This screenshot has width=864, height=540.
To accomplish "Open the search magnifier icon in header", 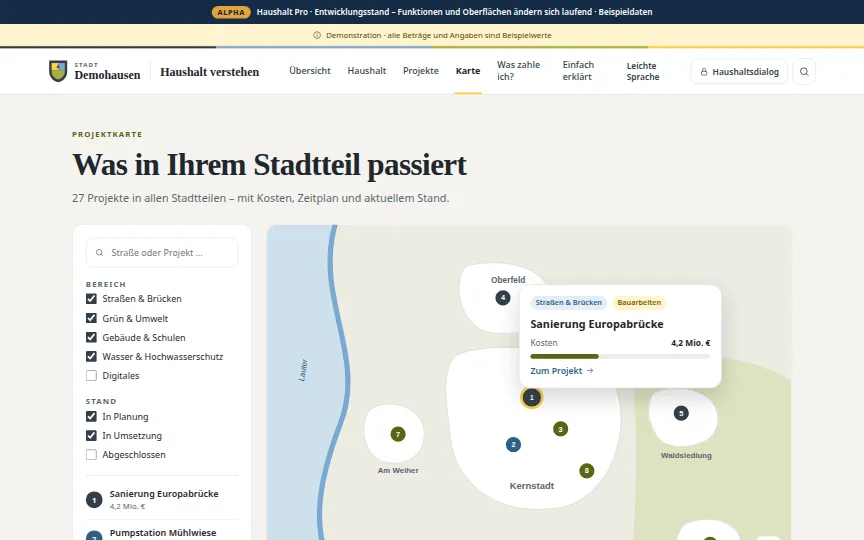I will (x=804, y=72).
